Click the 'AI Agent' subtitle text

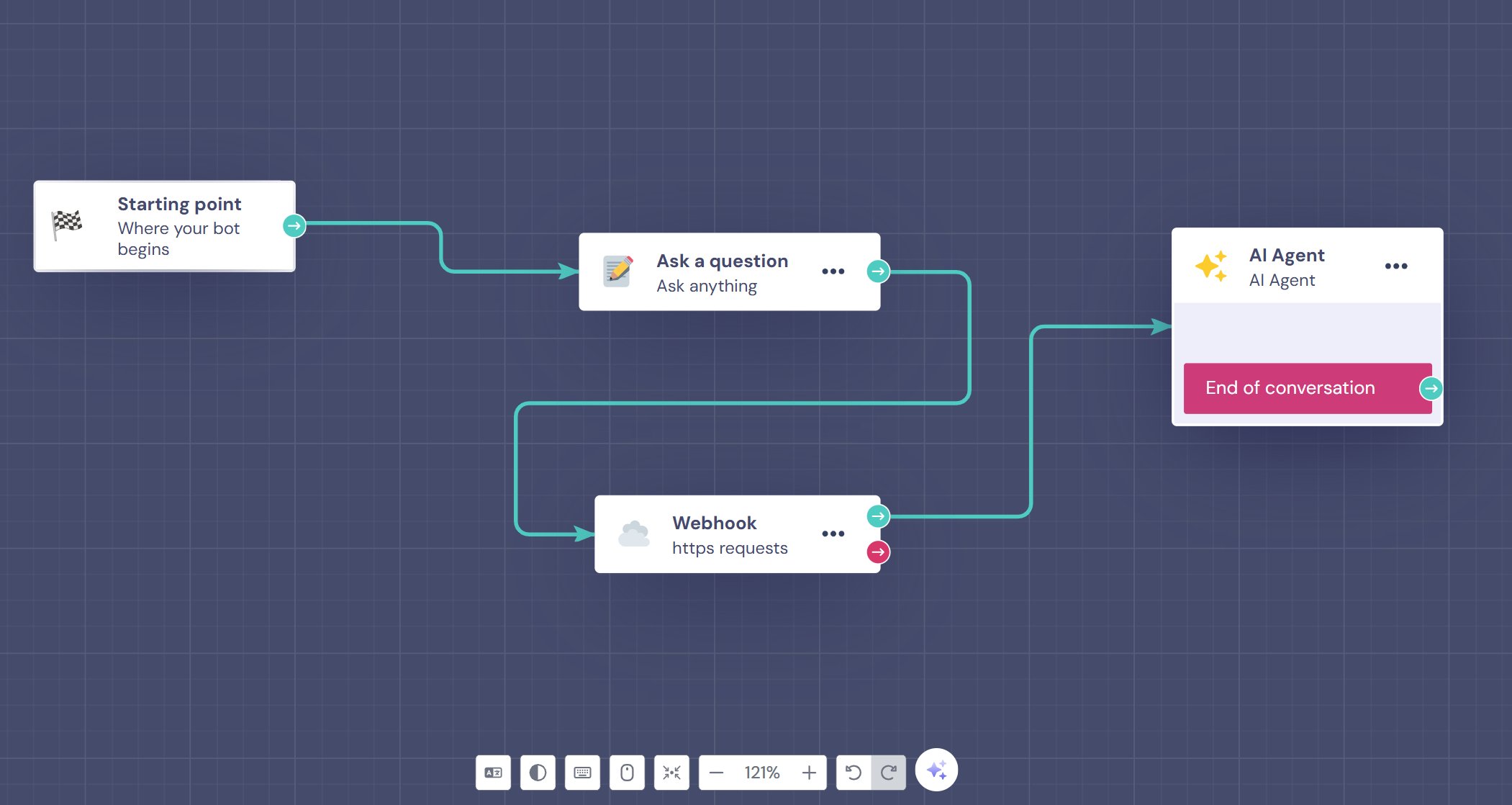[1282, 280]
